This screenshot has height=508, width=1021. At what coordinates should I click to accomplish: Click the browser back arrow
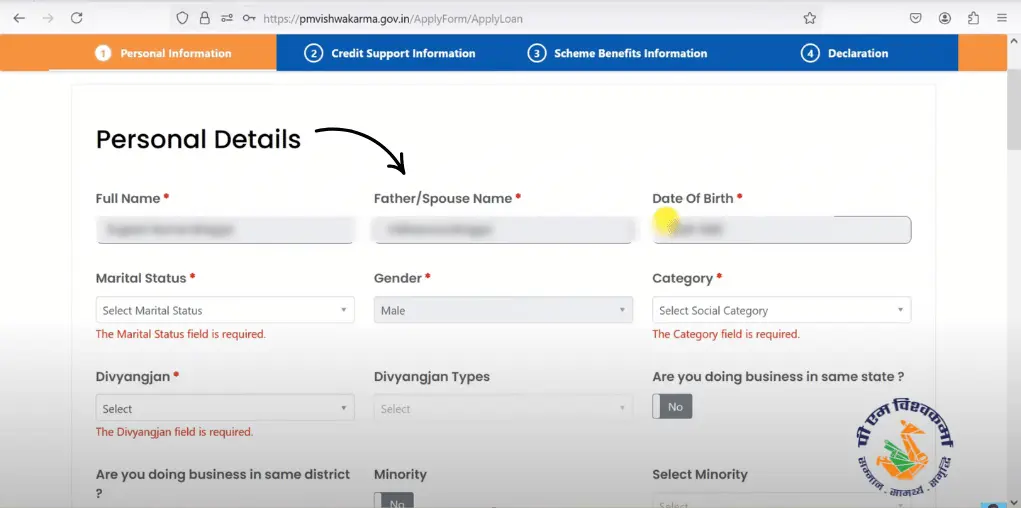tap(19, 18)
